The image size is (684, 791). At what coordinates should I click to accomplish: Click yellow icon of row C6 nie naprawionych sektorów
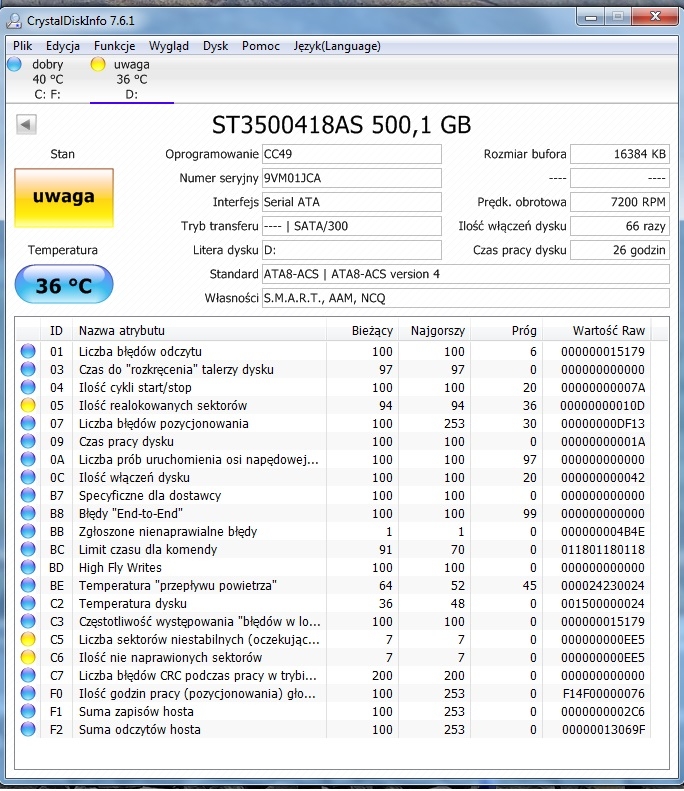tap(28, 657)
